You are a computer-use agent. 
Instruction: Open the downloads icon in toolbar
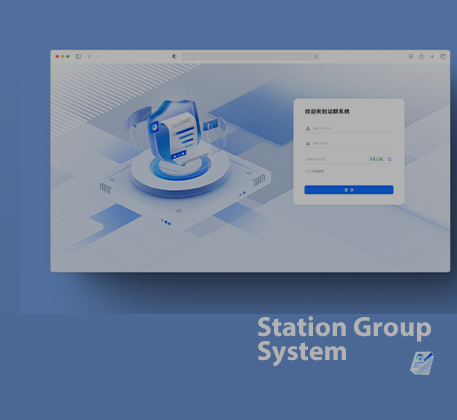pos(411,56)
